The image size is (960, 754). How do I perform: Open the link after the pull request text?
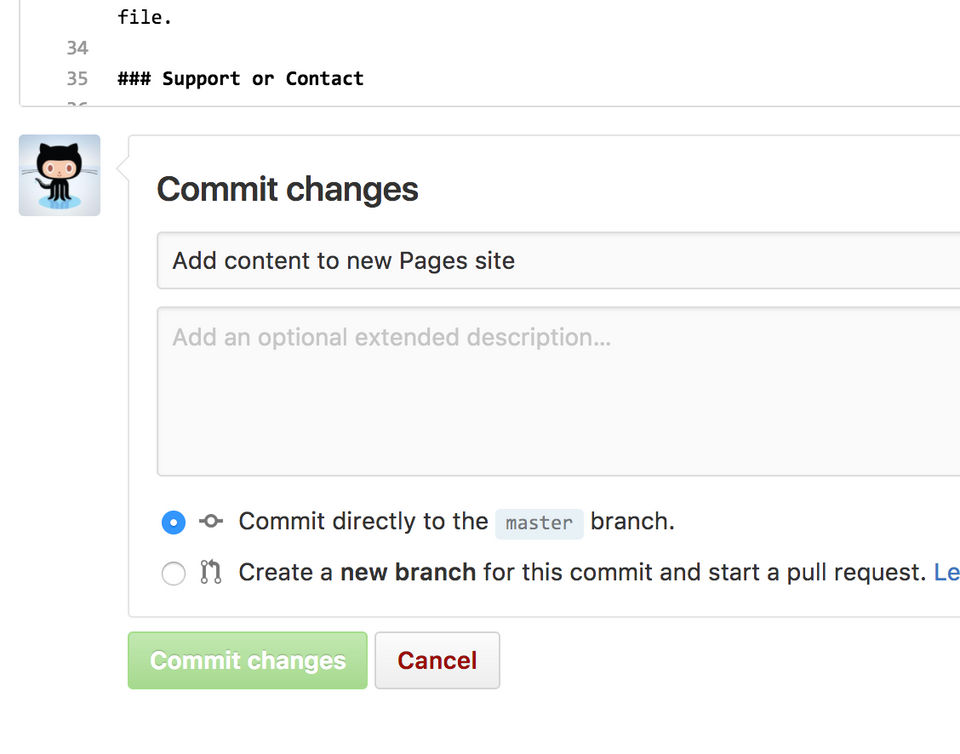pos(946,572)
